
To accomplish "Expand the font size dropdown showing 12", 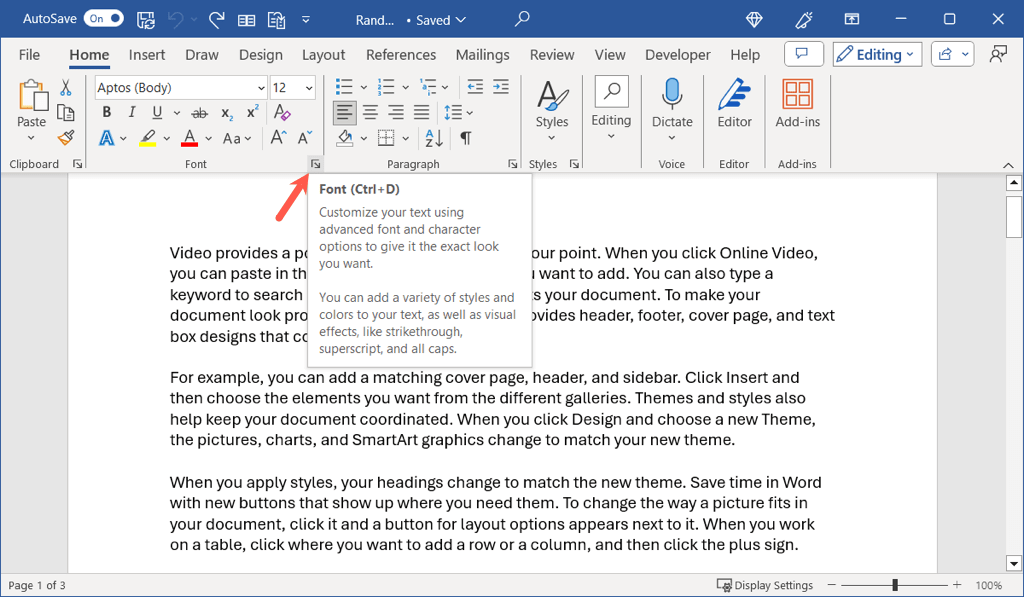I will [310, 88].
